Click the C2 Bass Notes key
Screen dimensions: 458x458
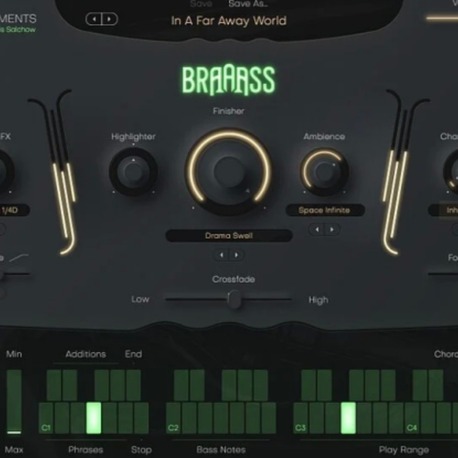(173, 418)
